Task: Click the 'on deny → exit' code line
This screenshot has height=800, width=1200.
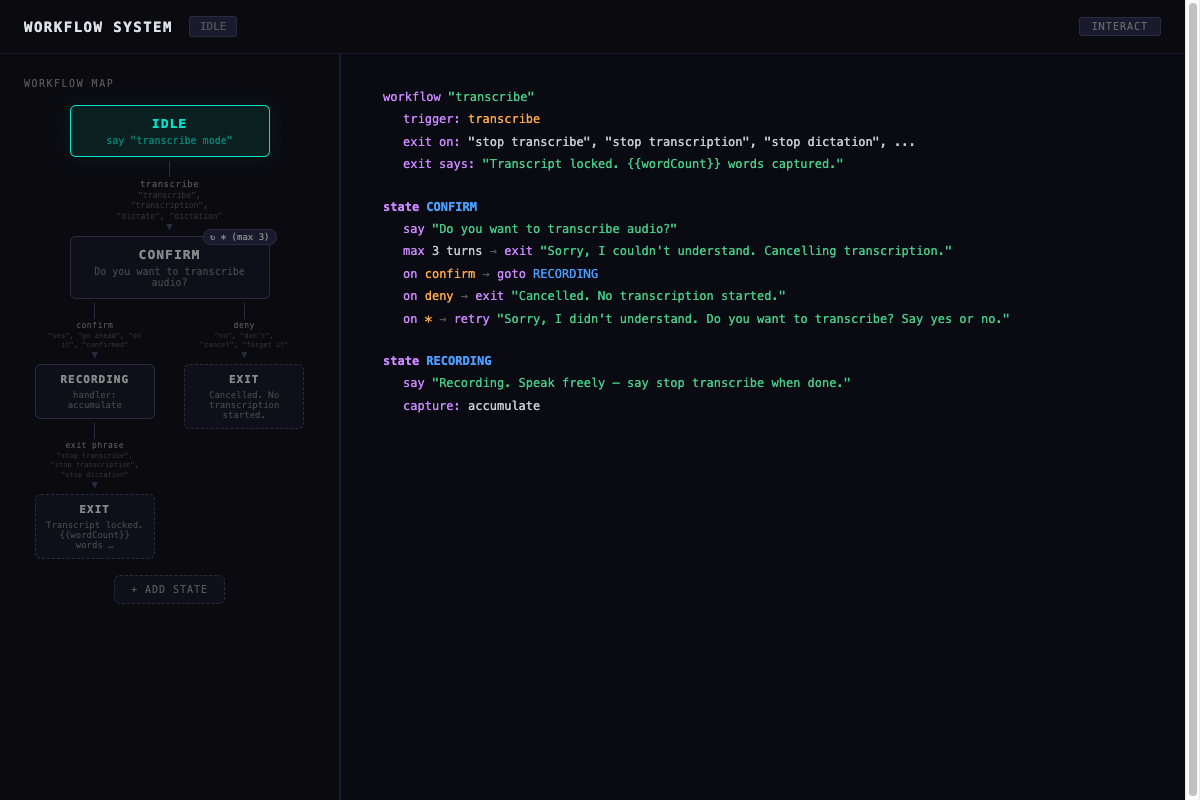Action: pos(594,296)
